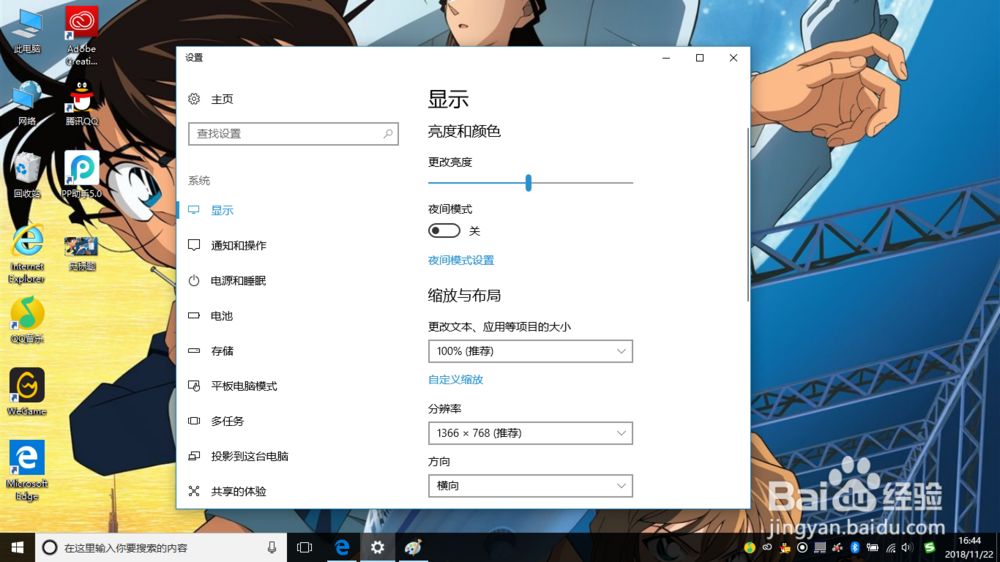The image size is (1000, 562).
Task: Click the 多任务 multitasking icon
Action: (194, 420)
